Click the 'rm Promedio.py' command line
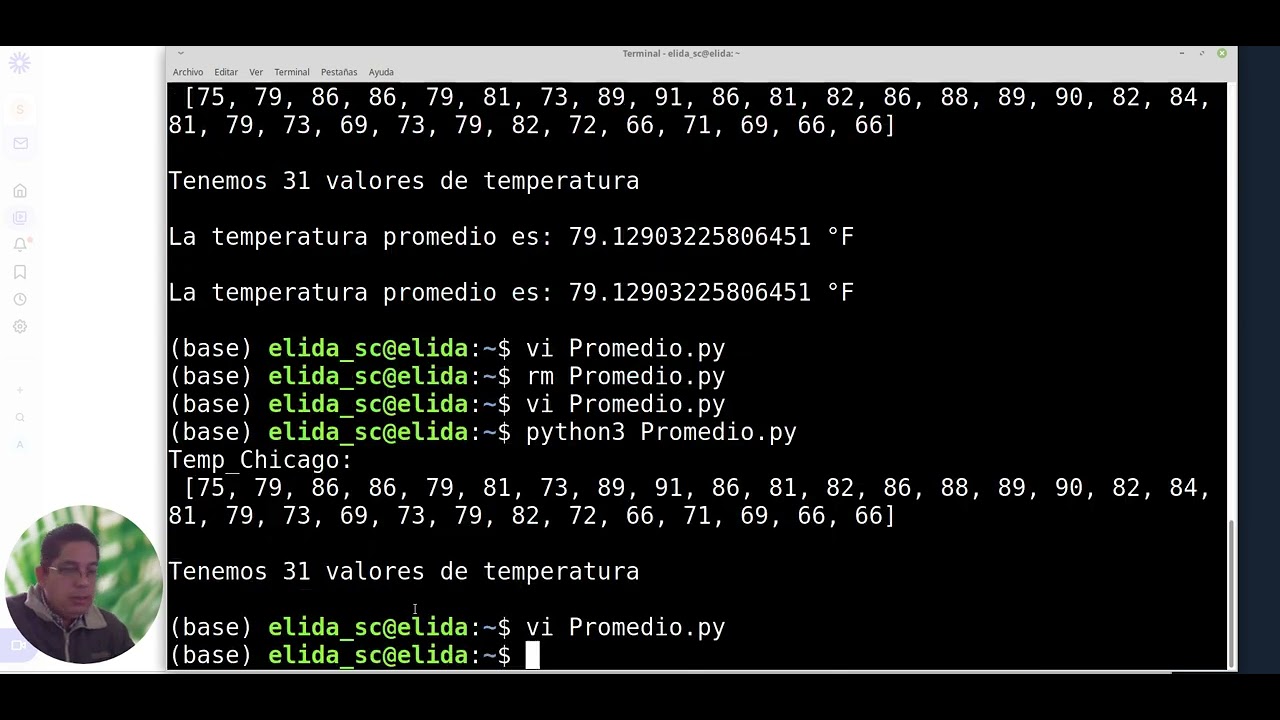Viewport: 1280px width, 720px height. coord(625,376)
